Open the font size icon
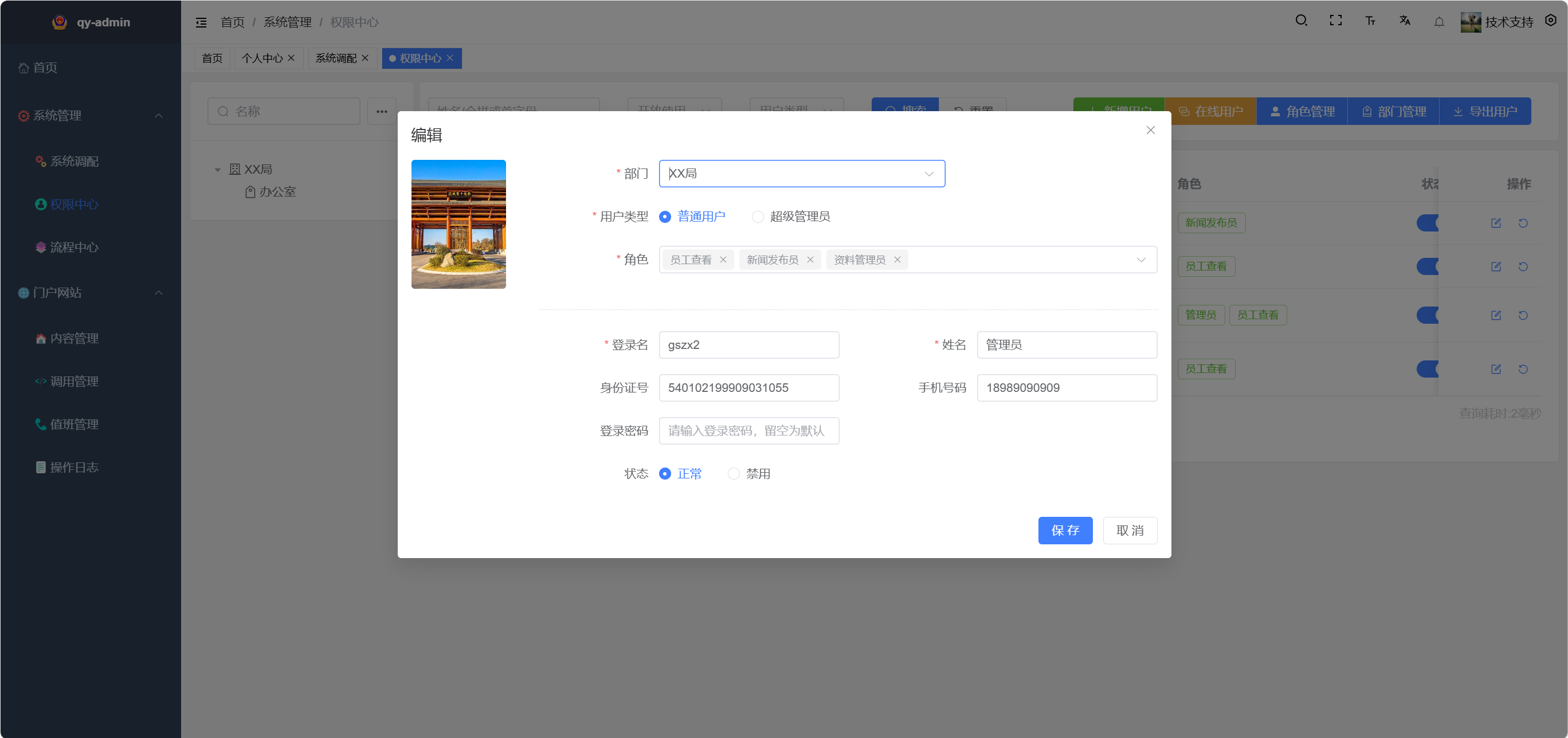1568x738 pixels. pyautogui.click(x=1370, y=21)
